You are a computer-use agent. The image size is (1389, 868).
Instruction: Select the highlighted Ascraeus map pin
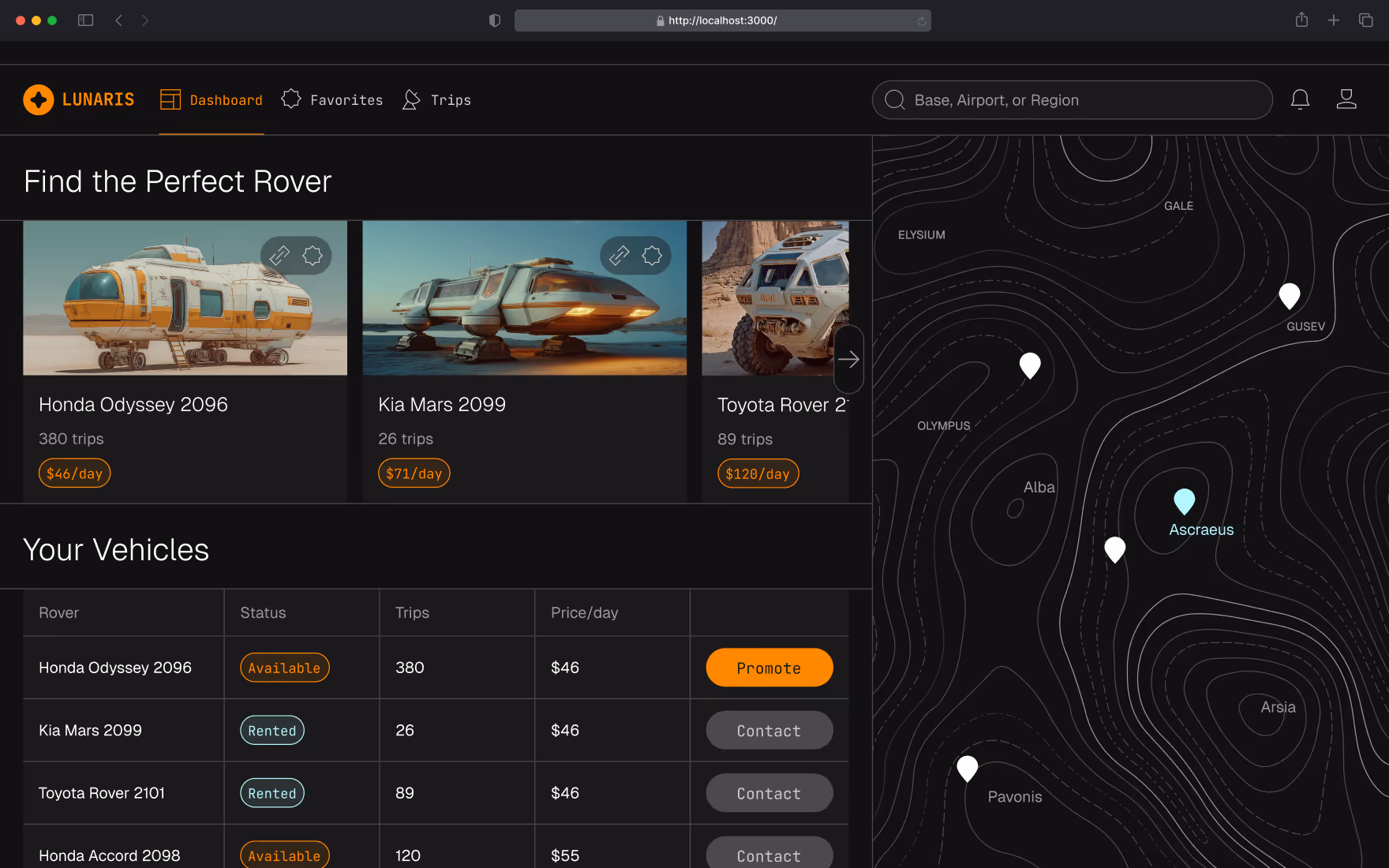[1184, 501]
